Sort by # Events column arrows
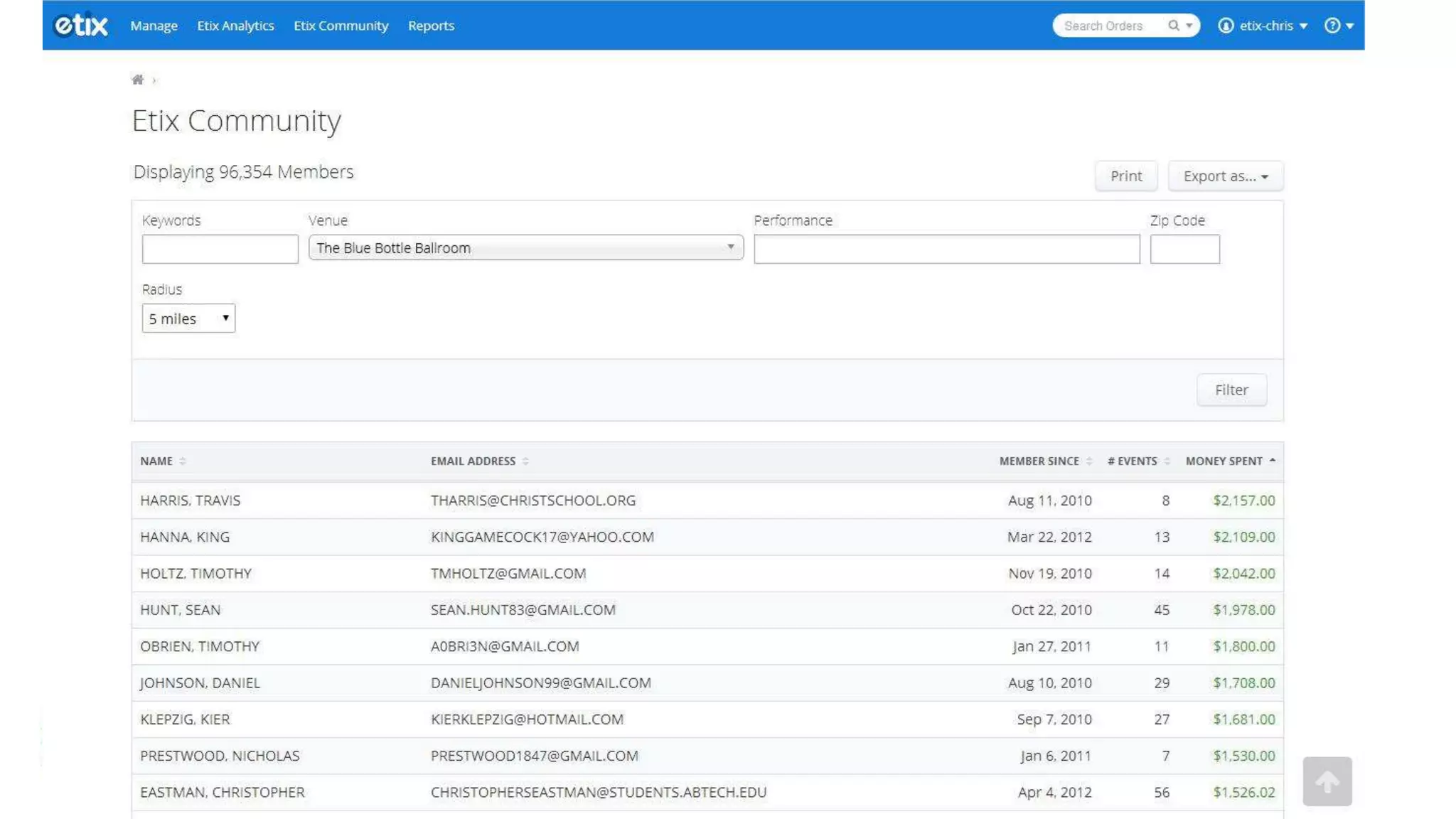The width and height of the screenshot is (1456, 819). 1167,461
